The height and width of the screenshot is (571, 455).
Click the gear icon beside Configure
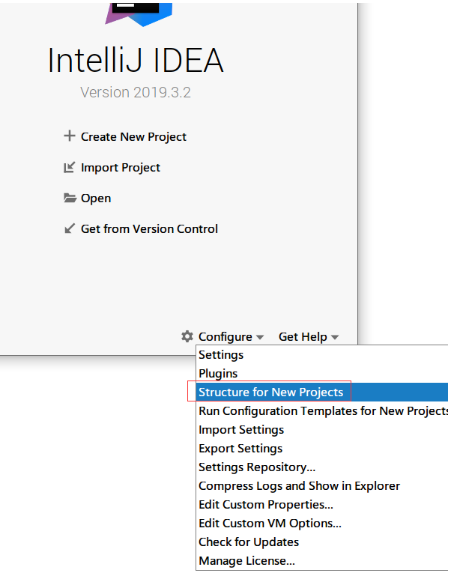(187, 336)
